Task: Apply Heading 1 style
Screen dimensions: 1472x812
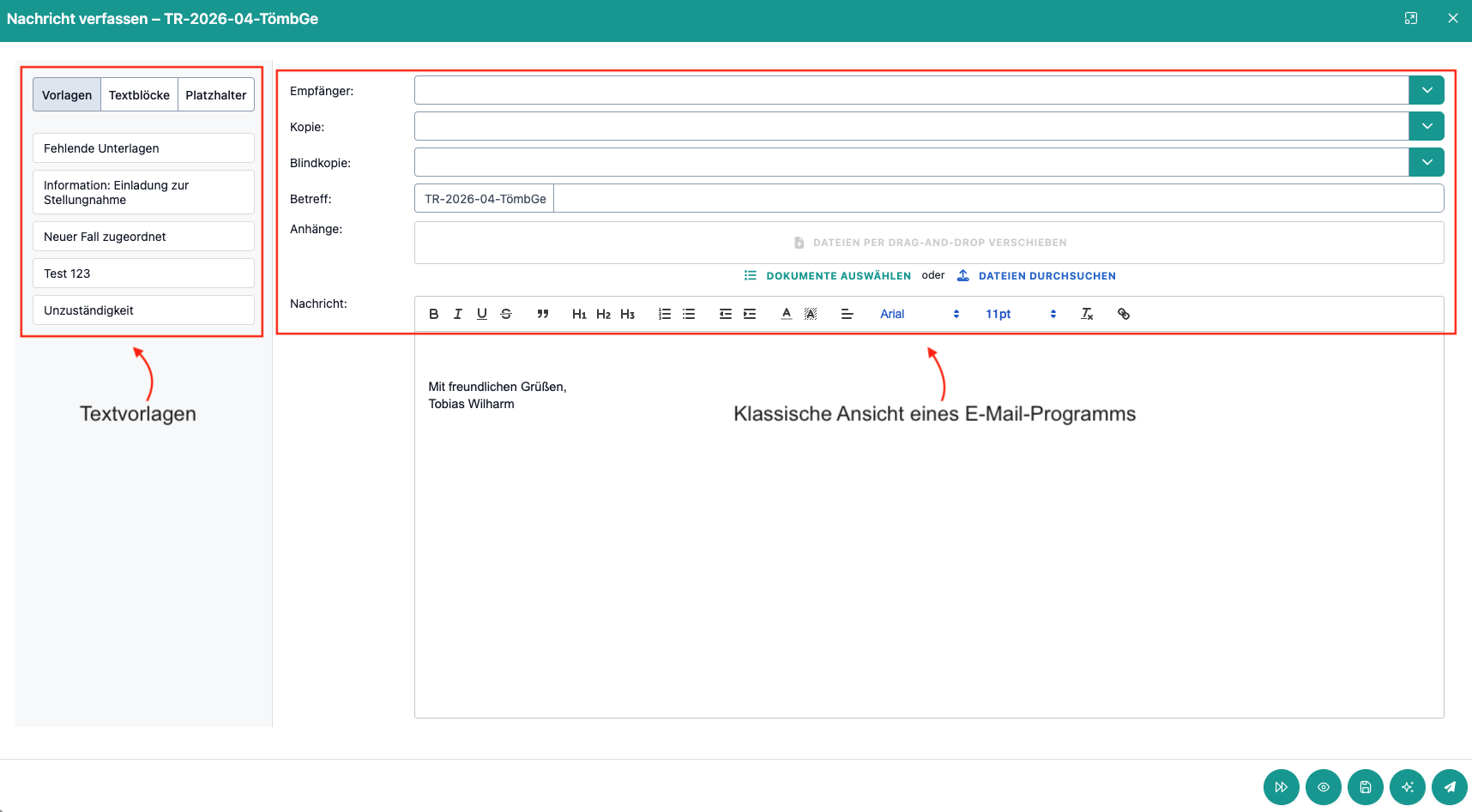Action: click(579, 314)
